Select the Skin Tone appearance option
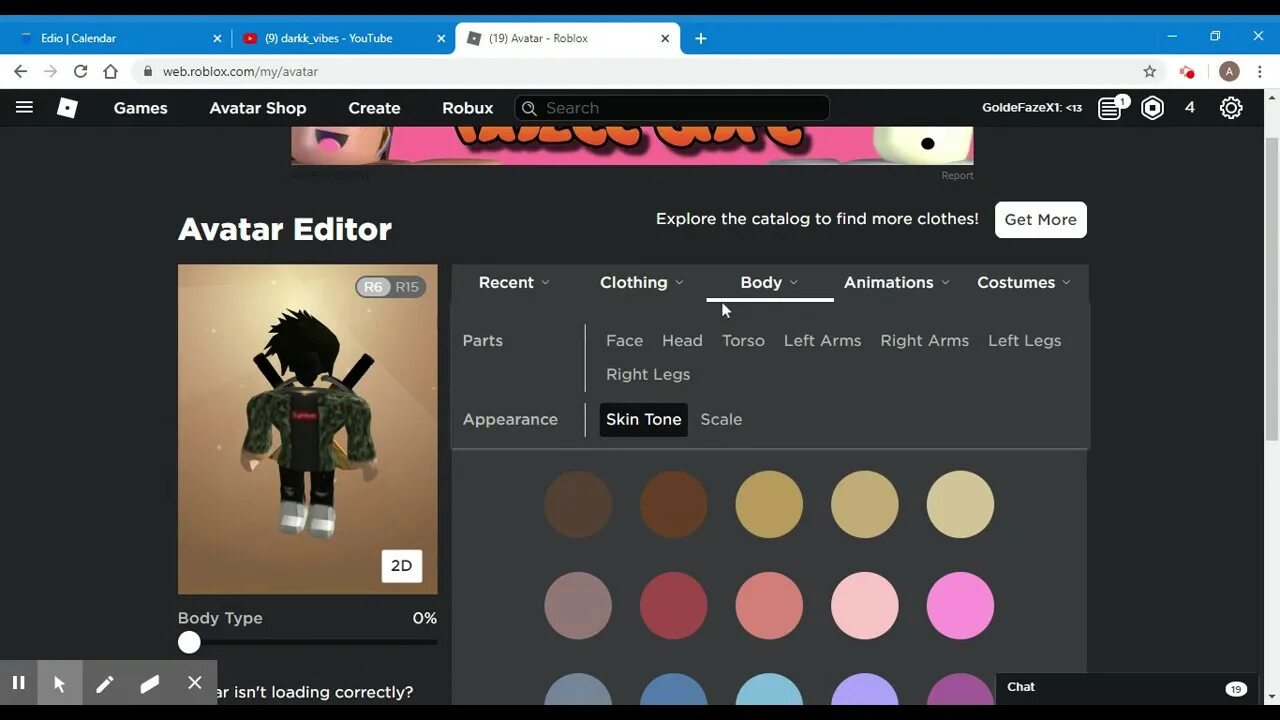1280x720 pixels. [x=644, y=419]
